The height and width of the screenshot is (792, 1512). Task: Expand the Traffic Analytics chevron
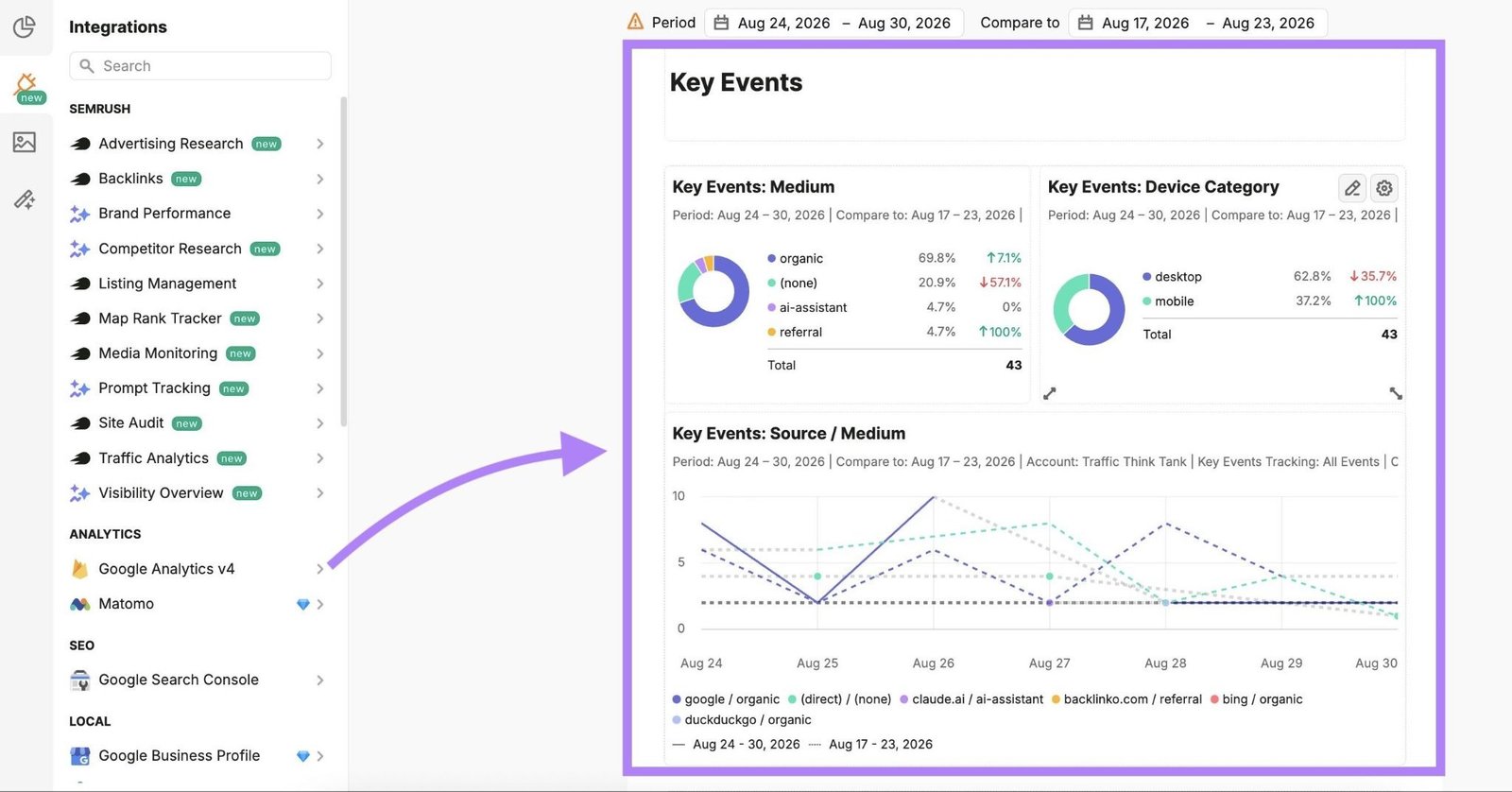320,458
